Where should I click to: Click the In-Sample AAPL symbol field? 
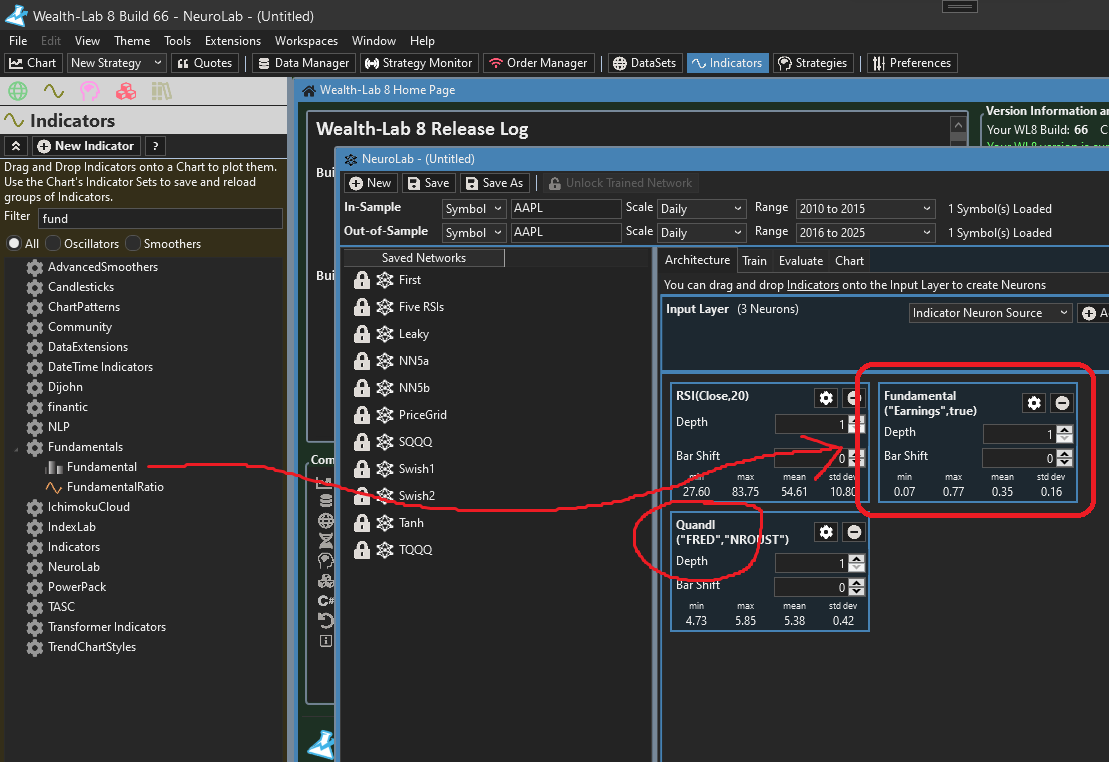[x=565, y=209]
